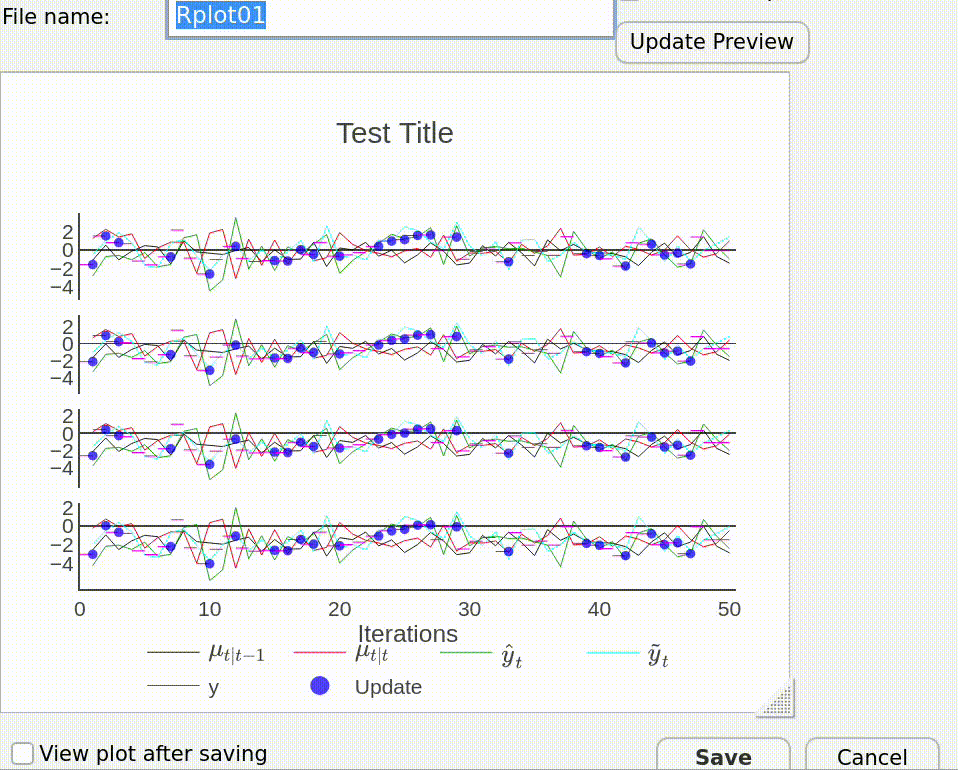Click the Save button
Image resolution: width=958 pixels, height=770 pixels.
click(x=724, y=756)
